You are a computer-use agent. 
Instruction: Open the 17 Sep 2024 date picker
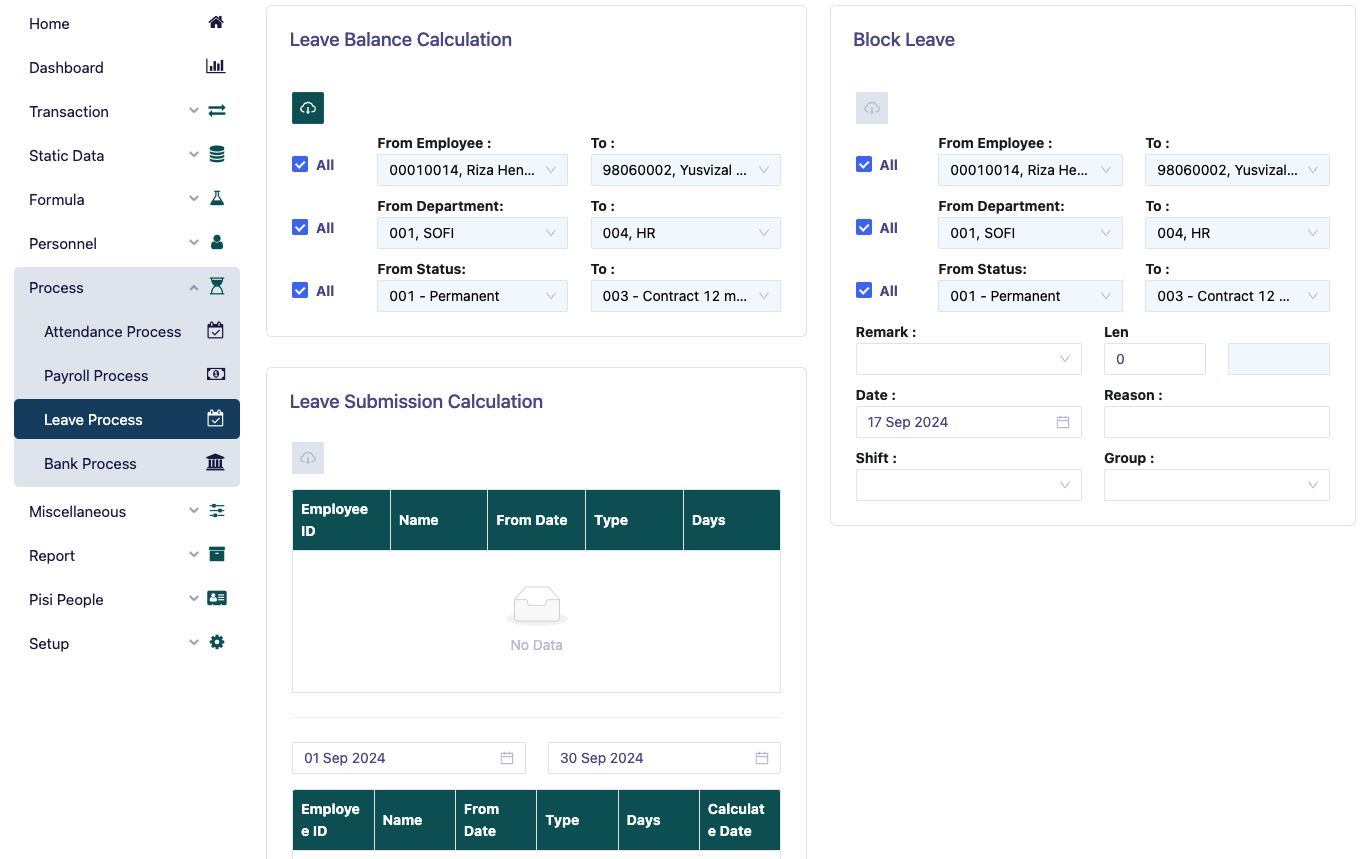pyautogui.click(x=967, y=421)
